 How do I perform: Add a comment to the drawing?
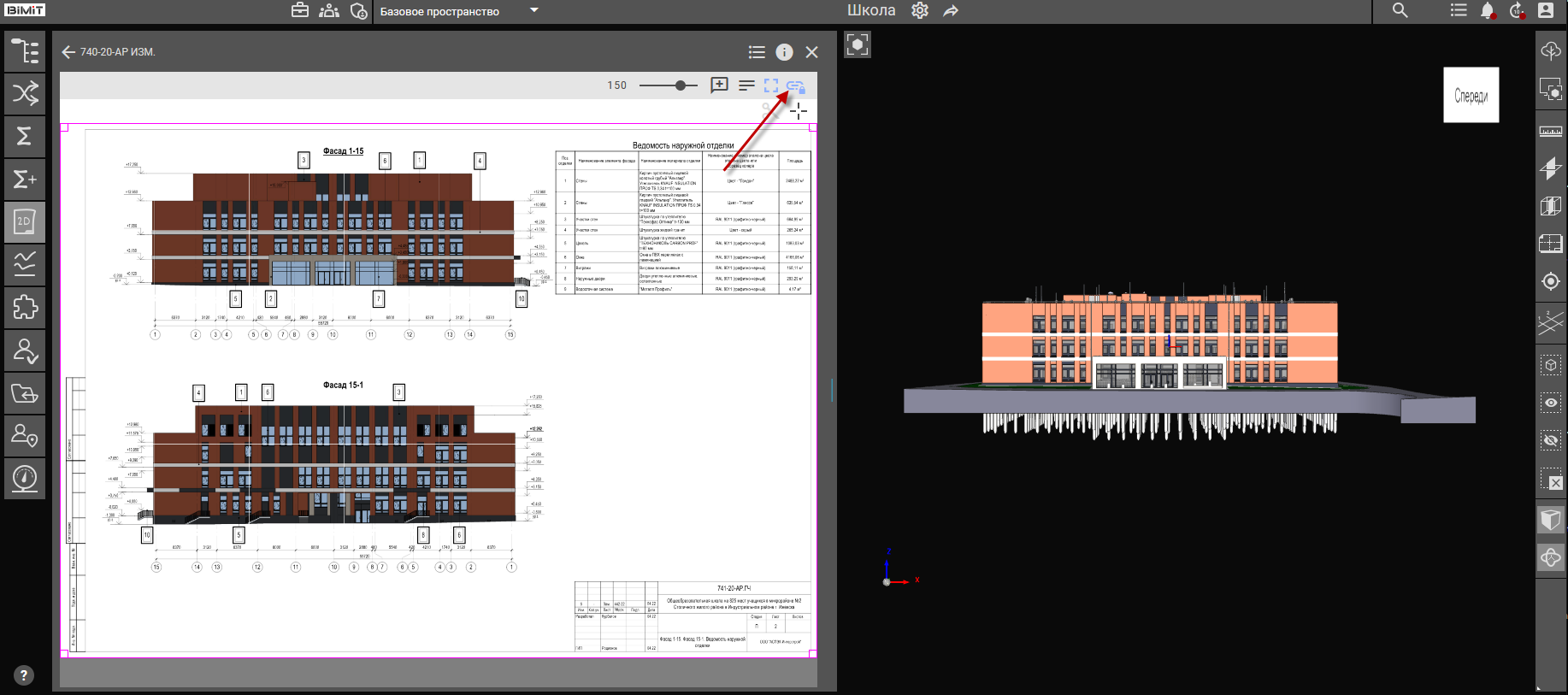pyautogui.click(x=719, y=85)
